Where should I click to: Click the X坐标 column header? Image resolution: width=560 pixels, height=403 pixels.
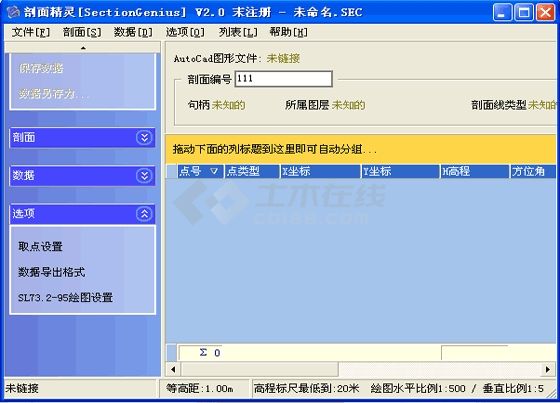(x=320, y=171)
